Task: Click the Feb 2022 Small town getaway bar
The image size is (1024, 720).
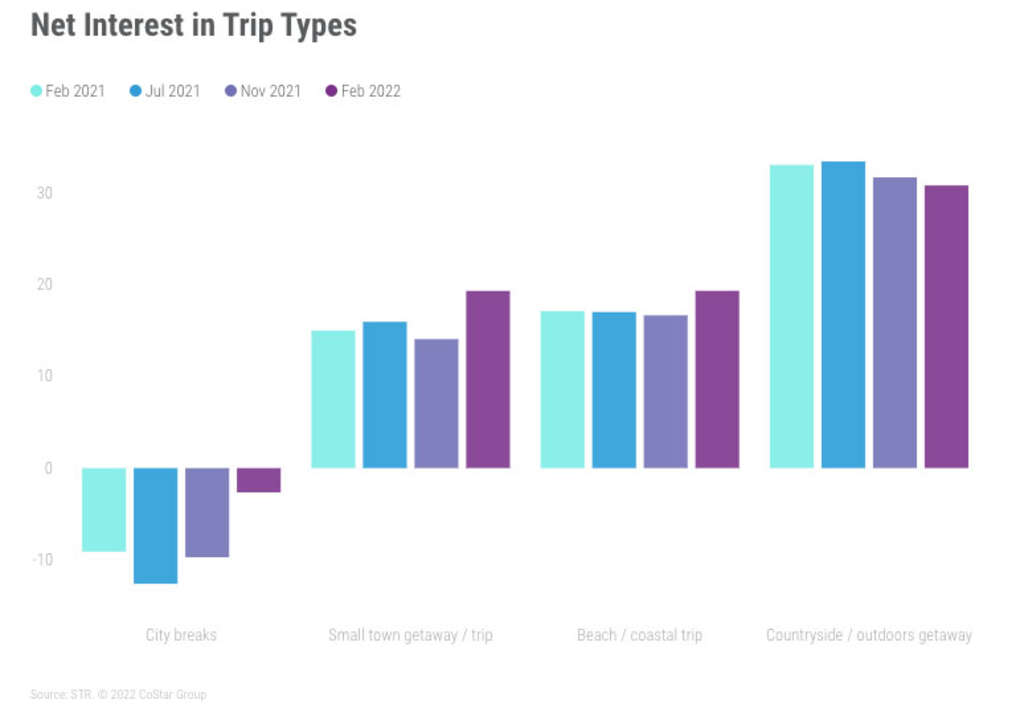Action: click(487, 380)
